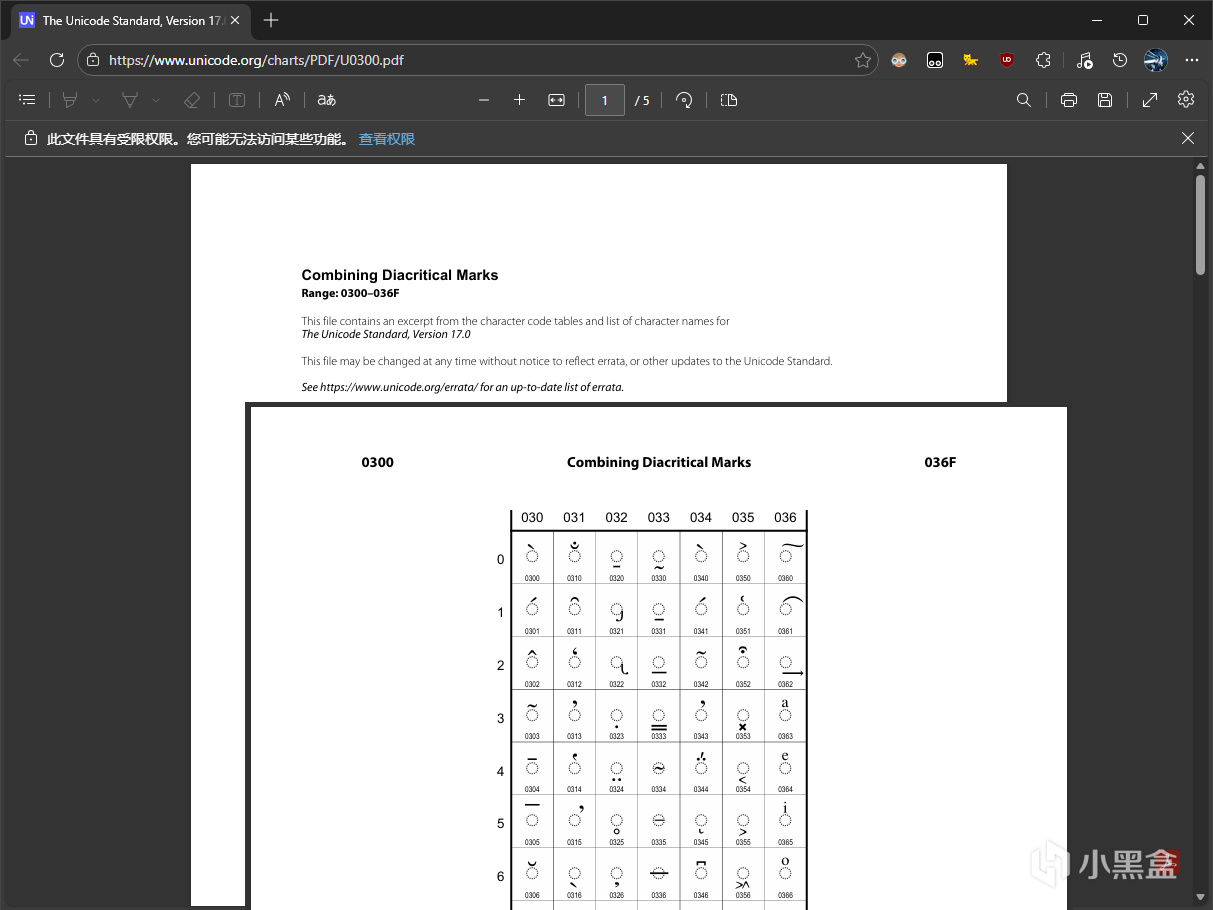1213x910 pixels.
Task: Choose the Add text tool
Action: pyautogui.click(x=237, y=100)
